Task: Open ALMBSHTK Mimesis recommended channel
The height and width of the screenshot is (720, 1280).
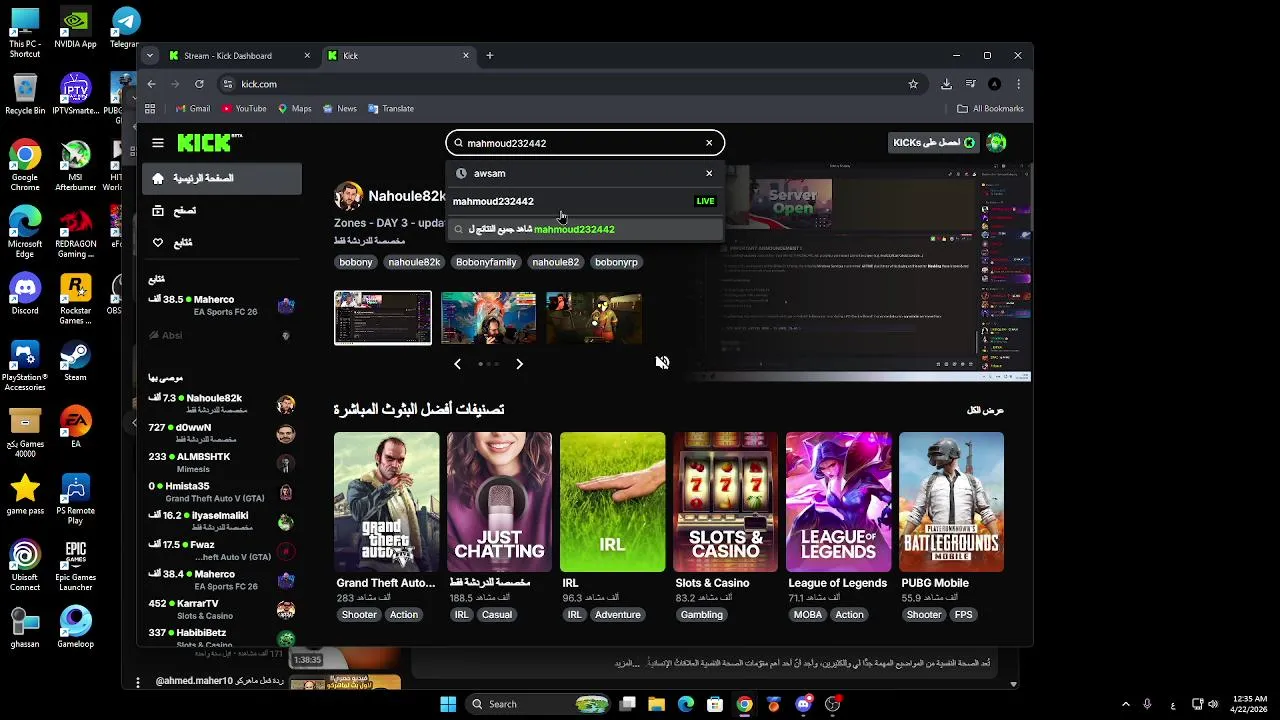Action: tap(222, 462)
